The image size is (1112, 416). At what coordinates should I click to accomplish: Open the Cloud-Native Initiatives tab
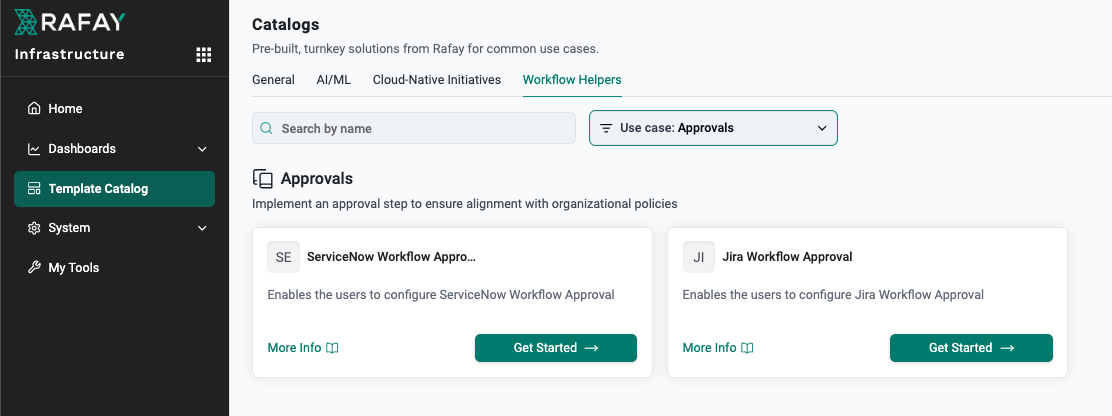coord(437,80)
